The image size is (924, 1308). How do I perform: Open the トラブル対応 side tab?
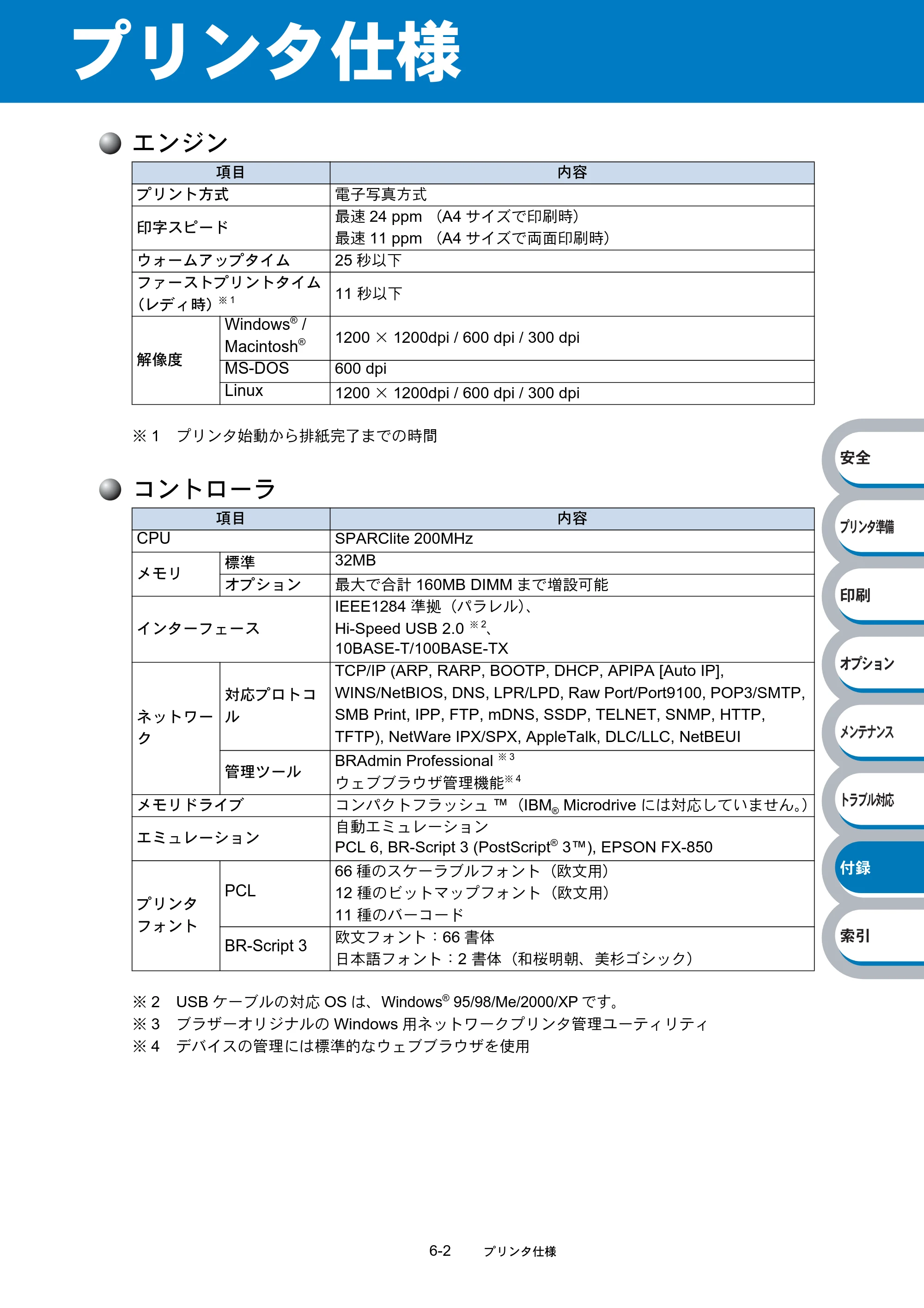click(x=879, y=800)
